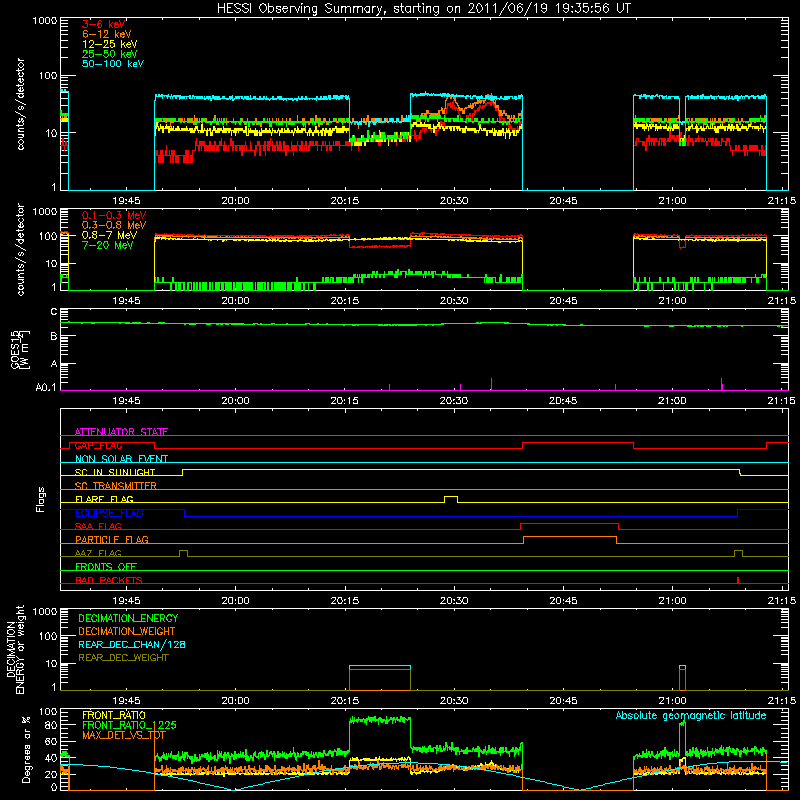800x800 pixels.
Task: Select the green FRONTS_OFF label
Action: 106,566
